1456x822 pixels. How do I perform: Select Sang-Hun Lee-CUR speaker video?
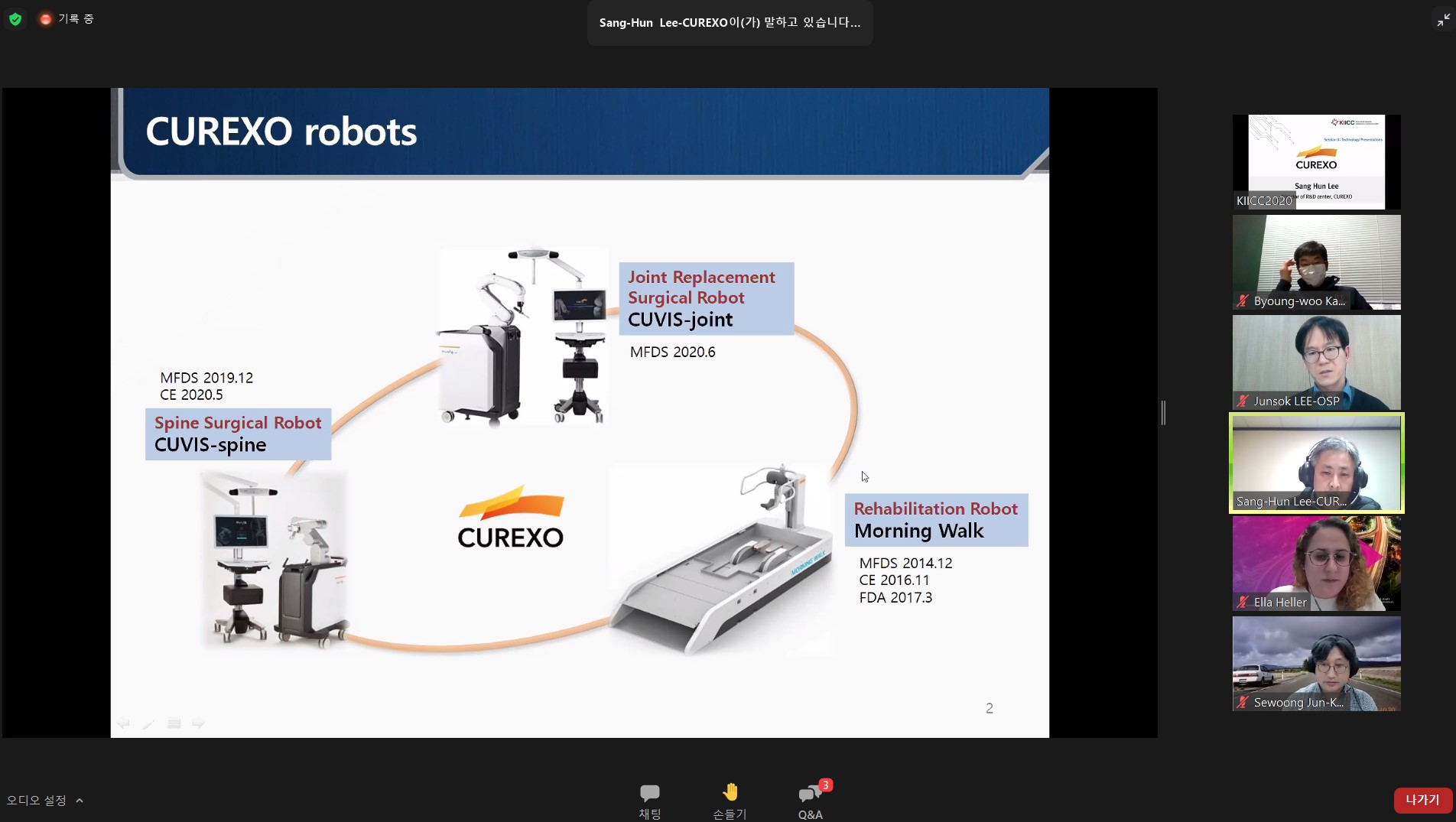click(1316, 463)
